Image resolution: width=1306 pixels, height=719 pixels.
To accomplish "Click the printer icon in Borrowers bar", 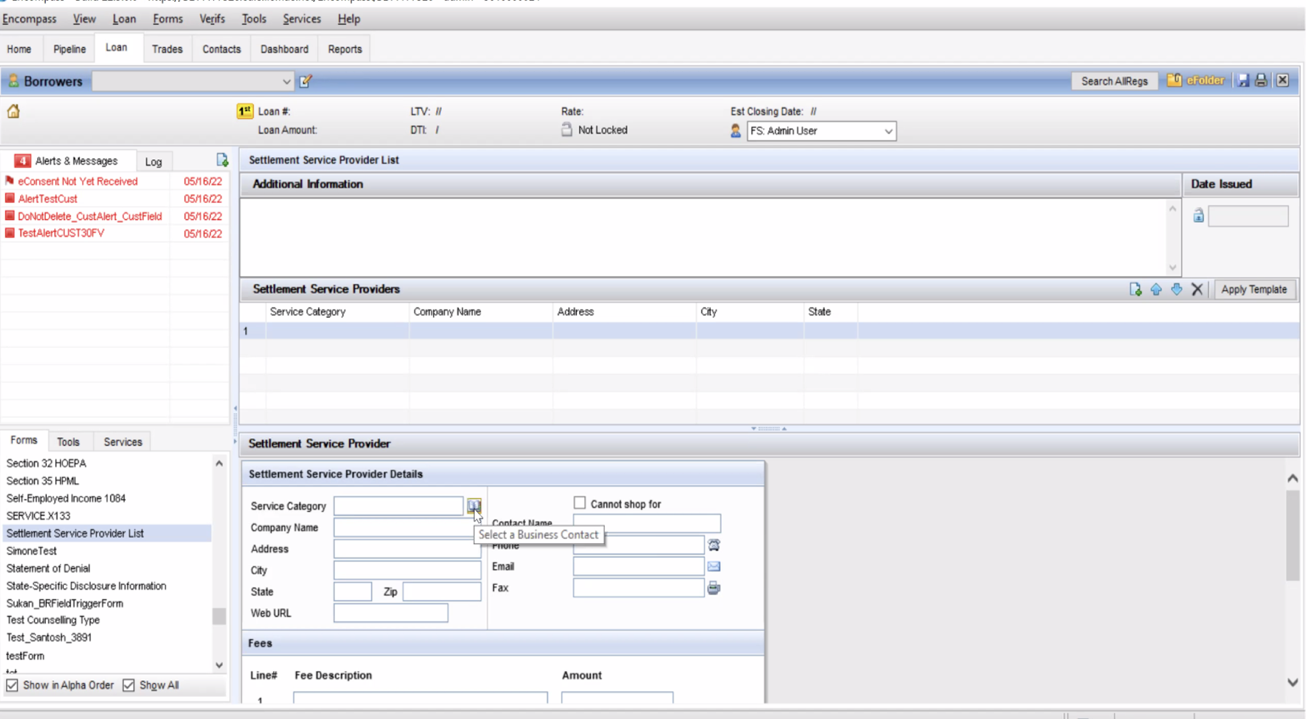I will pos(1261,81).
